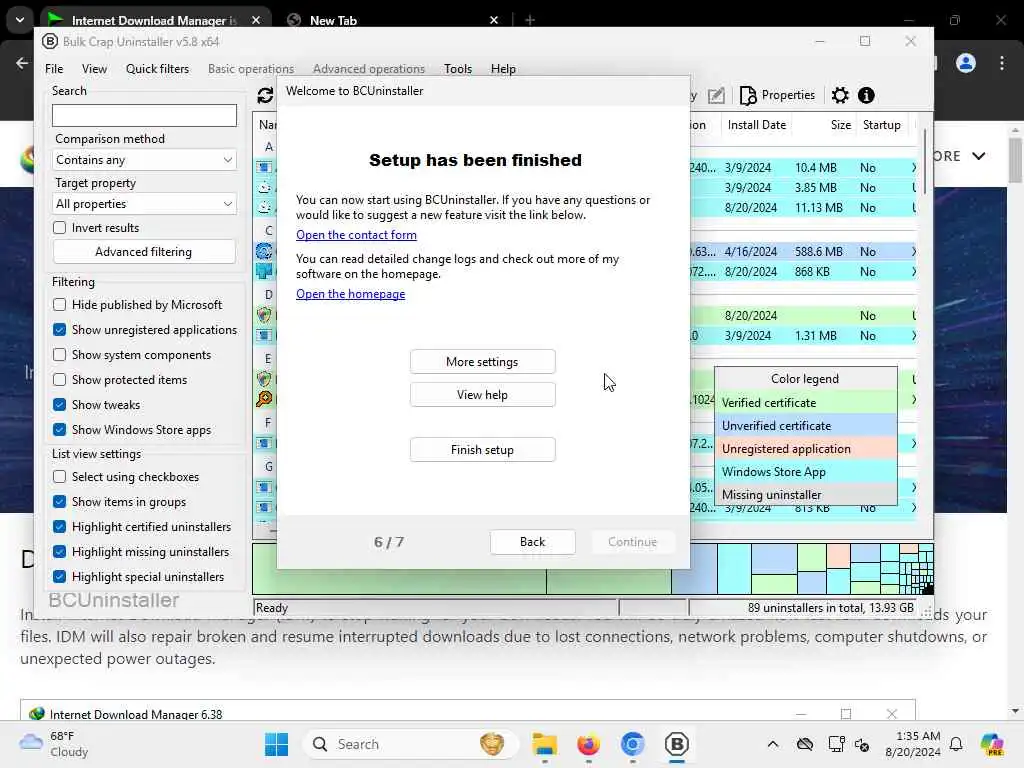Image resolution: width=1024 pixels, height=768 pixels.
Task: Toggle Invert results checkbox
Action: point(59,227)
